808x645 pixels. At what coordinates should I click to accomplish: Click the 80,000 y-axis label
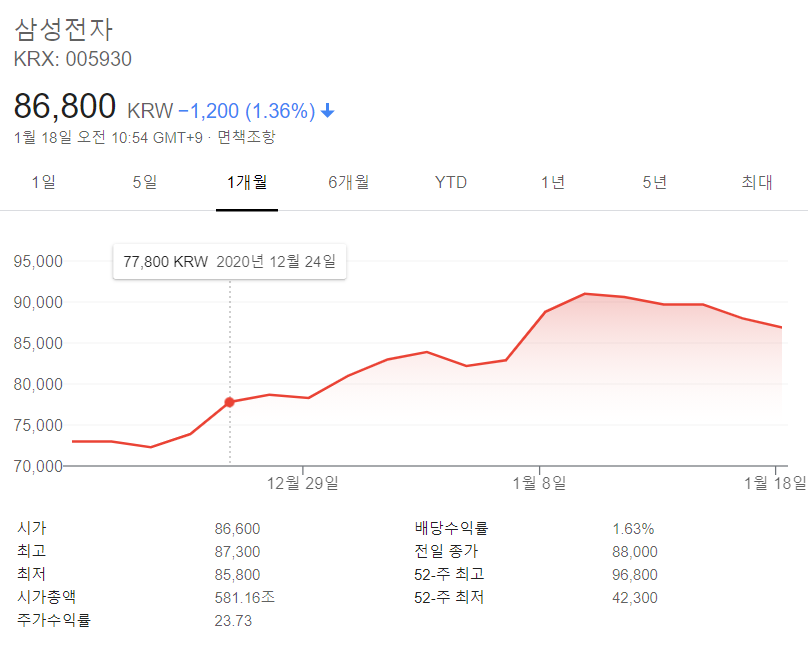tap(38, 384)
